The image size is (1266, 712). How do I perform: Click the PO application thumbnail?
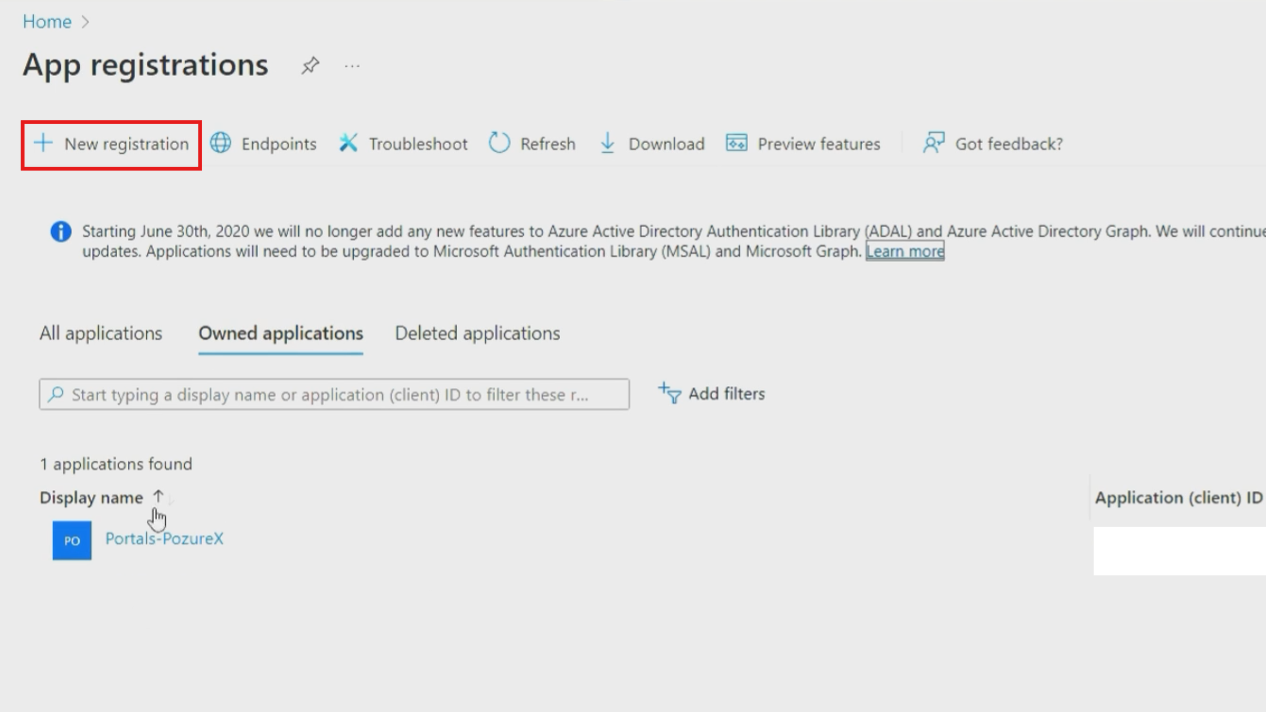pos(72,541)
